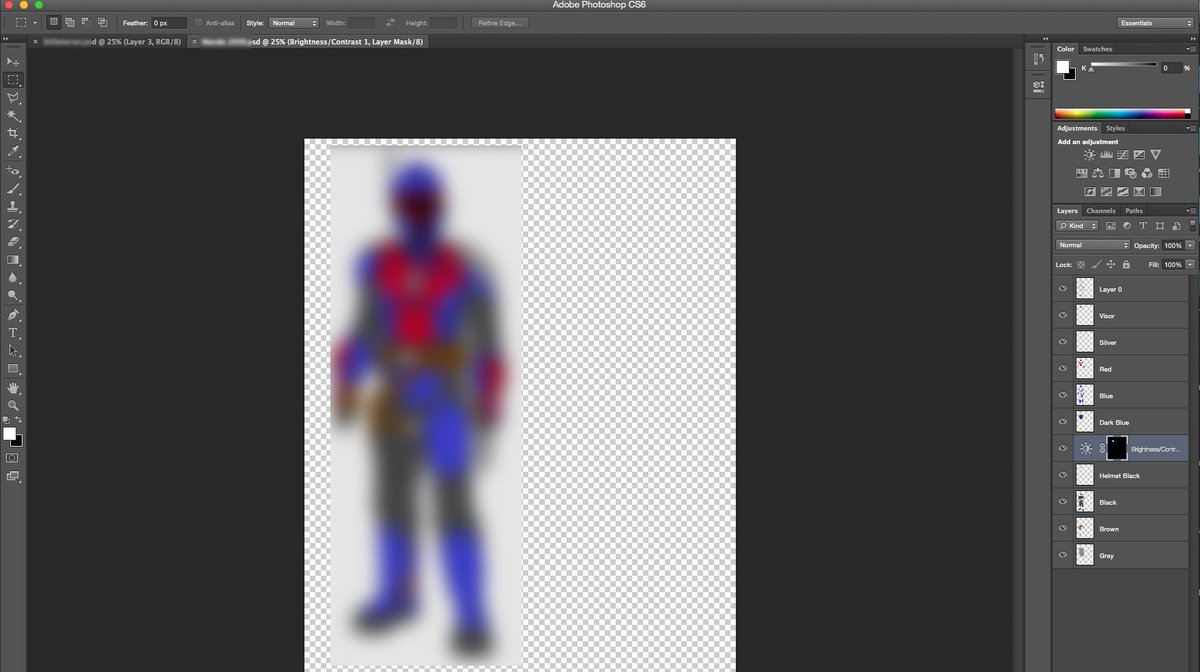This screenshot has height=672, width=1200.
Task: Select the Move tool
Action: (x=13, y=62)
